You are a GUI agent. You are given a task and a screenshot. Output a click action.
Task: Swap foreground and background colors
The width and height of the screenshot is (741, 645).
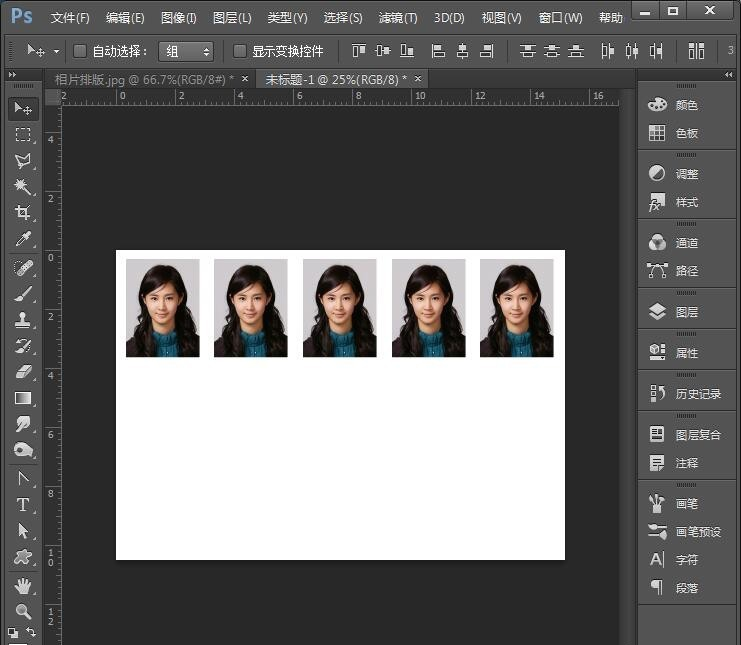[30, 632]
